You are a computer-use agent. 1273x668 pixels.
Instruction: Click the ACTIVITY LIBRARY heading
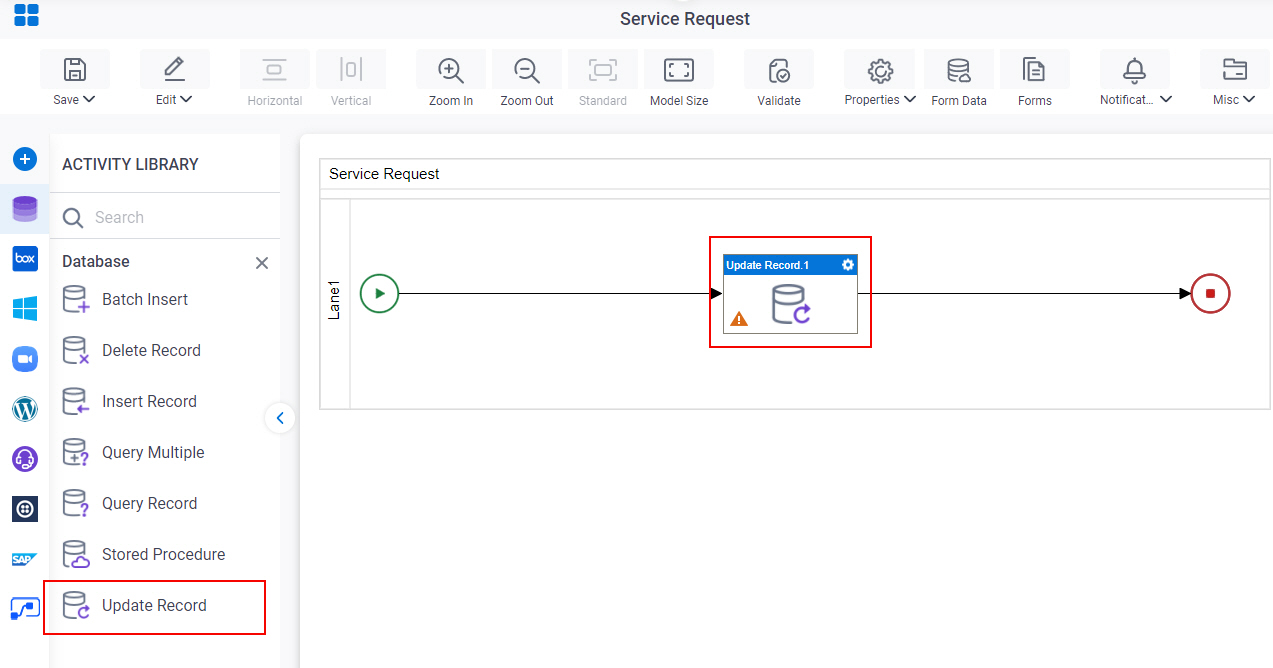[130, 164]
